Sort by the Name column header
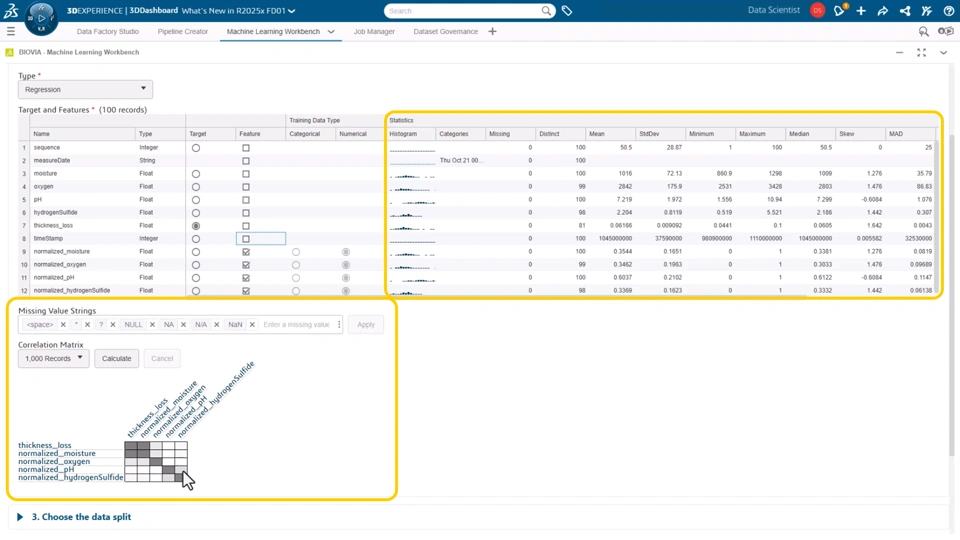This screenshot has height=540, width=960. pos(82,133)
